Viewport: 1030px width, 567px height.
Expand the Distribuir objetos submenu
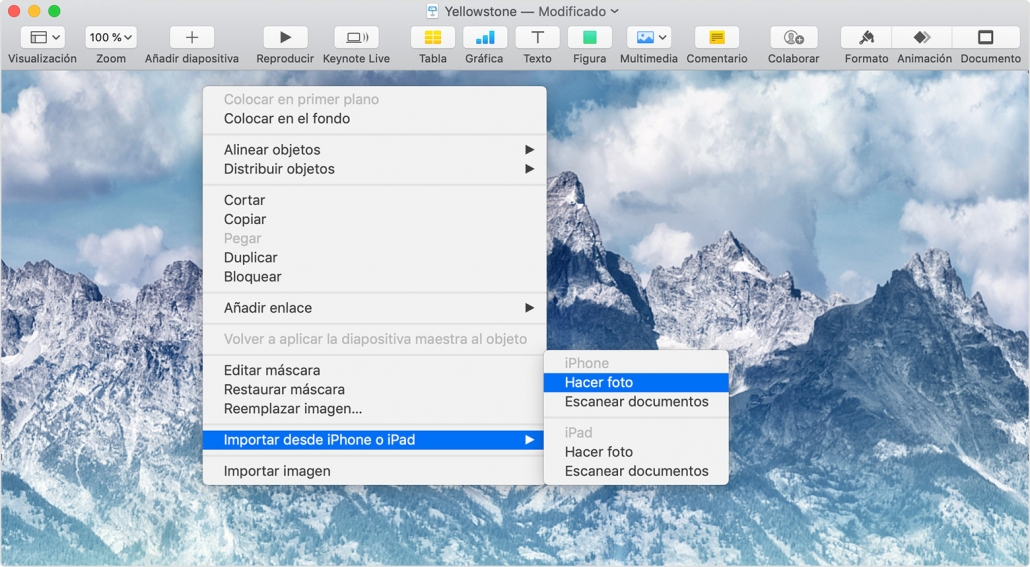tap(374, 169)
